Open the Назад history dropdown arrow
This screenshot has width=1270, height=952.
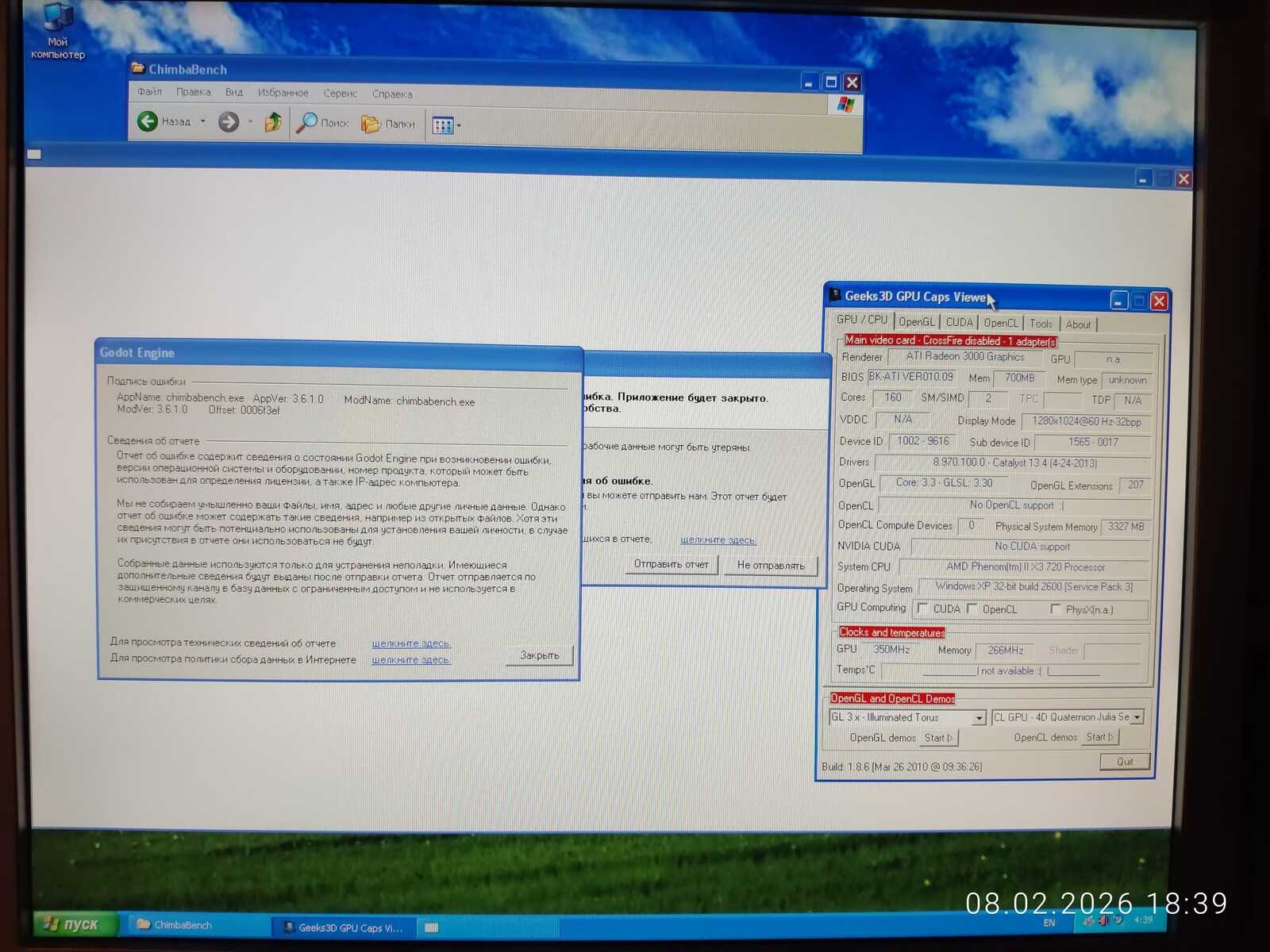pos(203,122)
